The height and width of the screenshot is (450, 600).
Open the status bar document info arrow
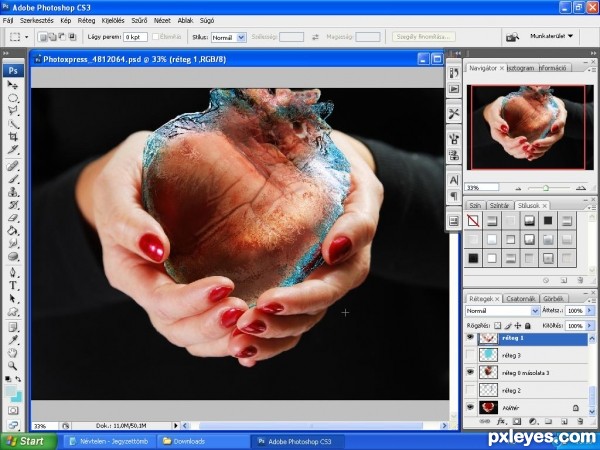point(175,426)
